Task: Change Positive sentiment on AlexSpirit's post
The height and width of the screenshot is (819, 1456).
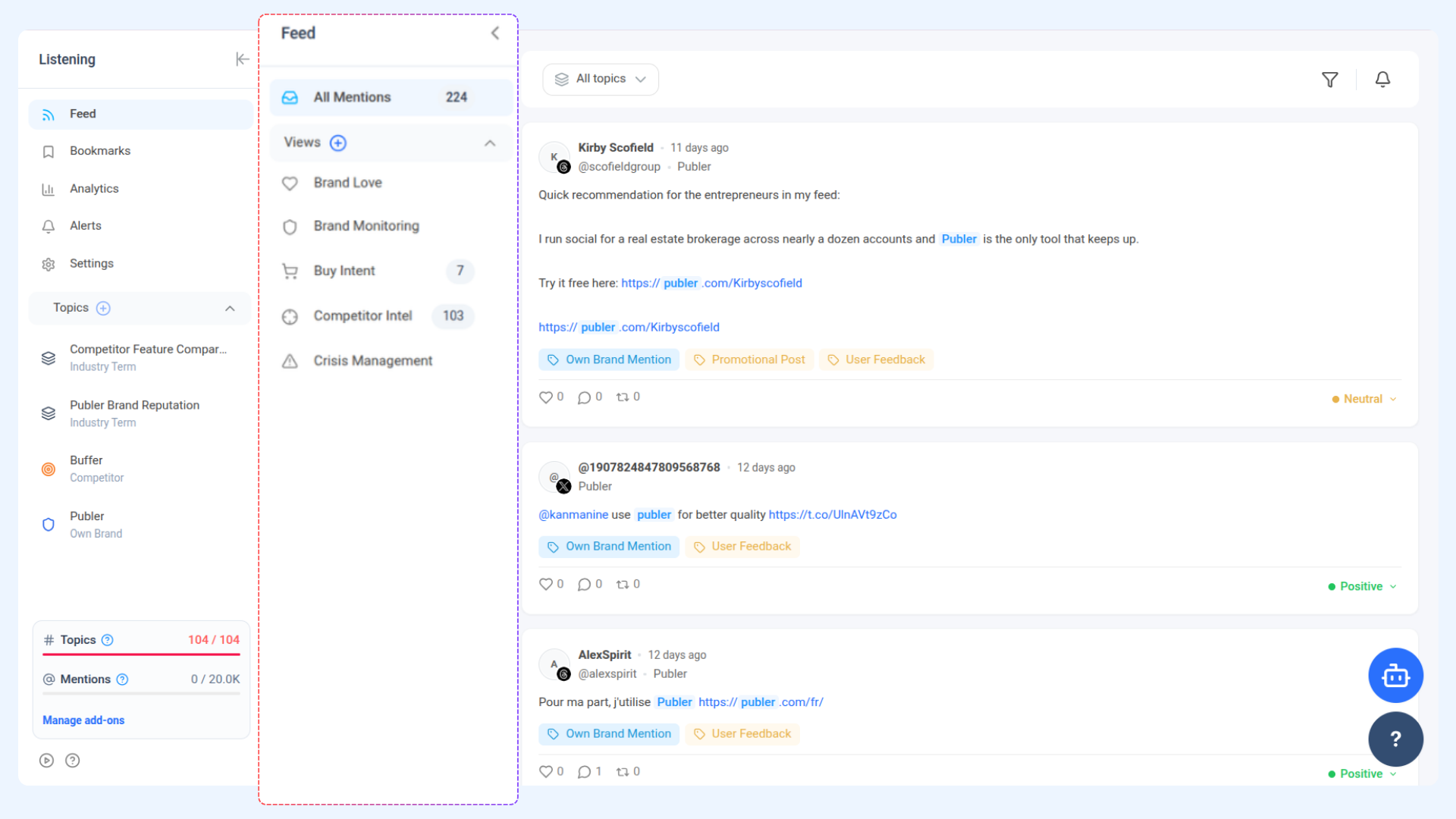Action: [x=1363, y=773]
